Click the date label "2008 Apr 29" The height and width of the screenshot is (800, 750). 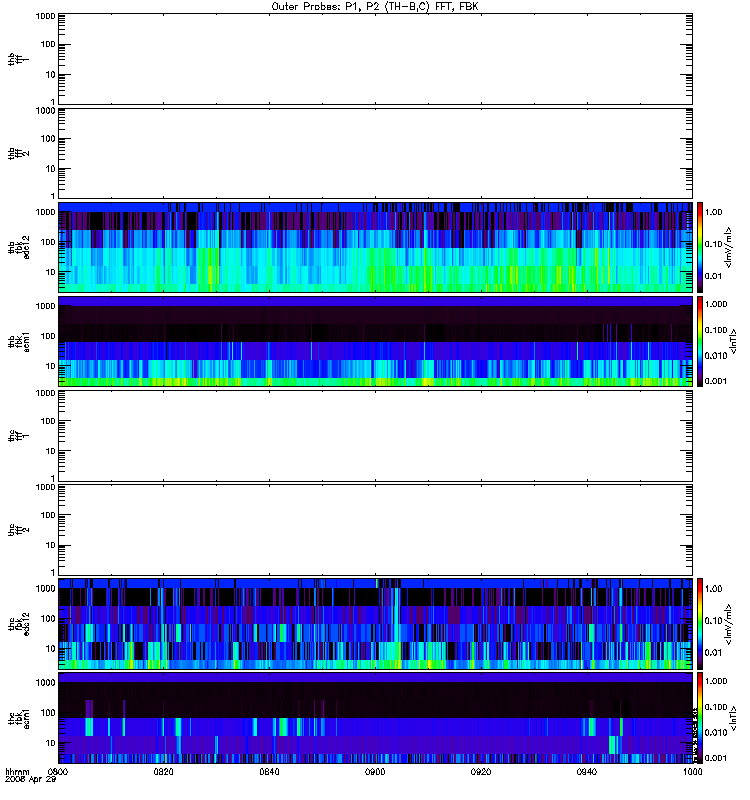pos(31,780)
